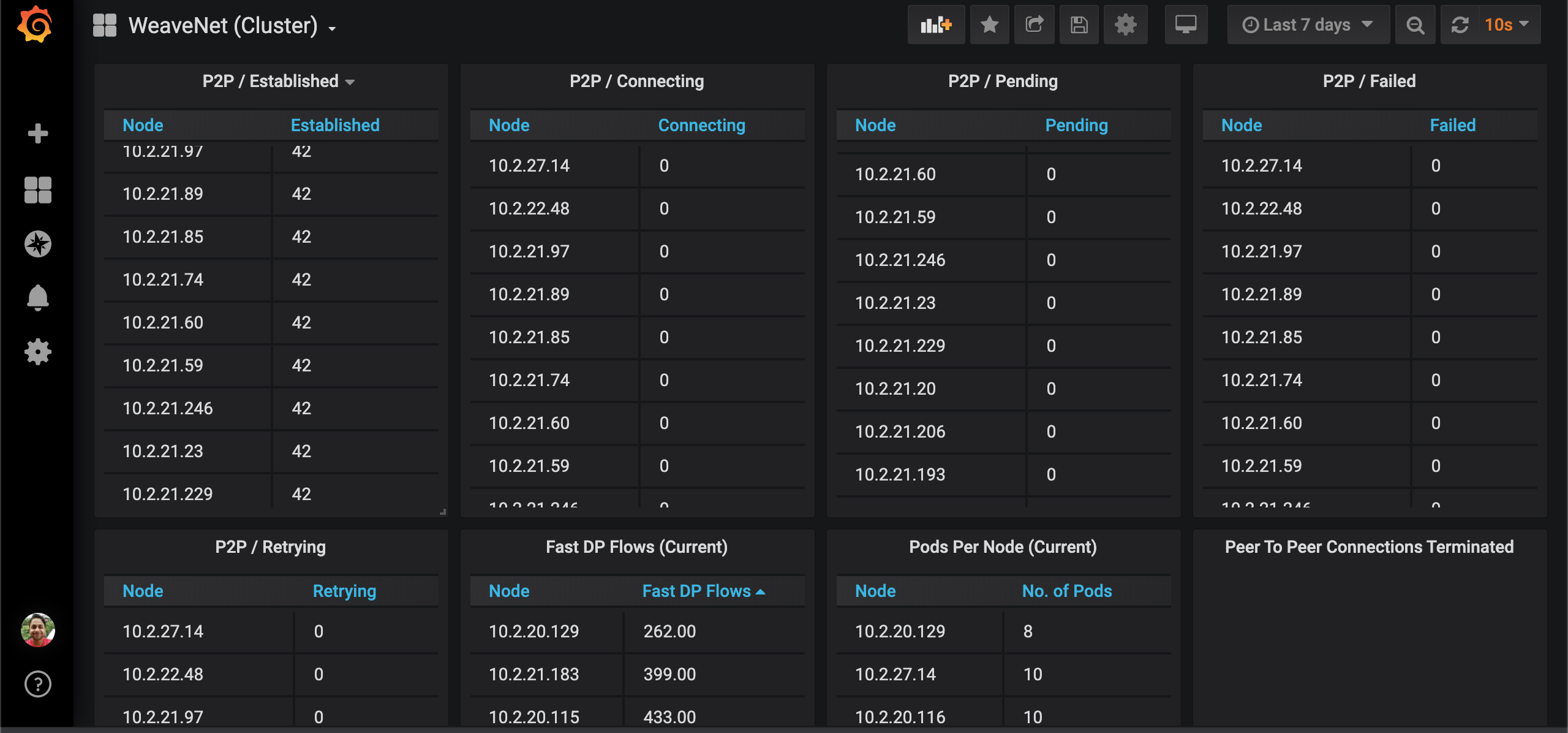The width and height of the screenshot is (1568, 733).
Task: Open dashboard settings gear in toolbar
Action: pos(1125,25)
